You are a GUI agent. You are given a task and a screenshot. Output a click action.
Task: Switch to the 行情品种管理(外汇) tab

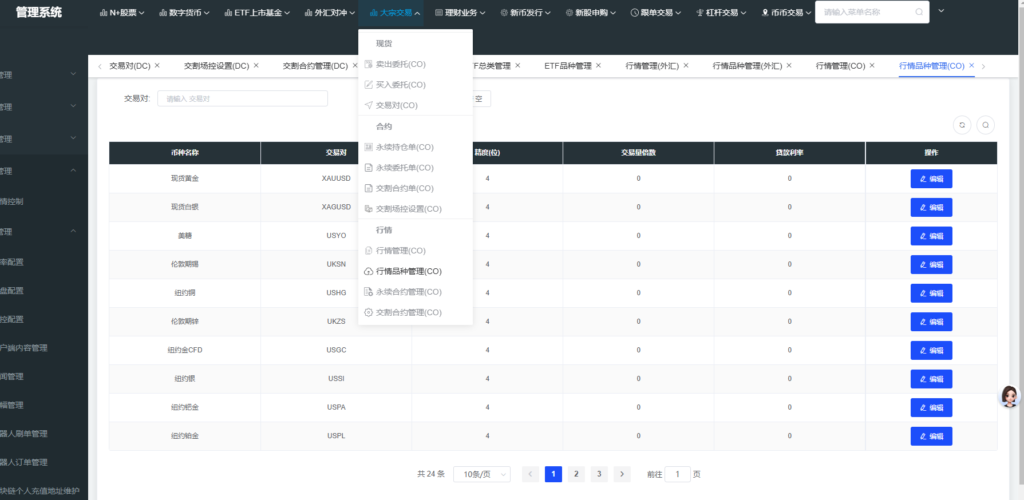(x=748, y=65)
